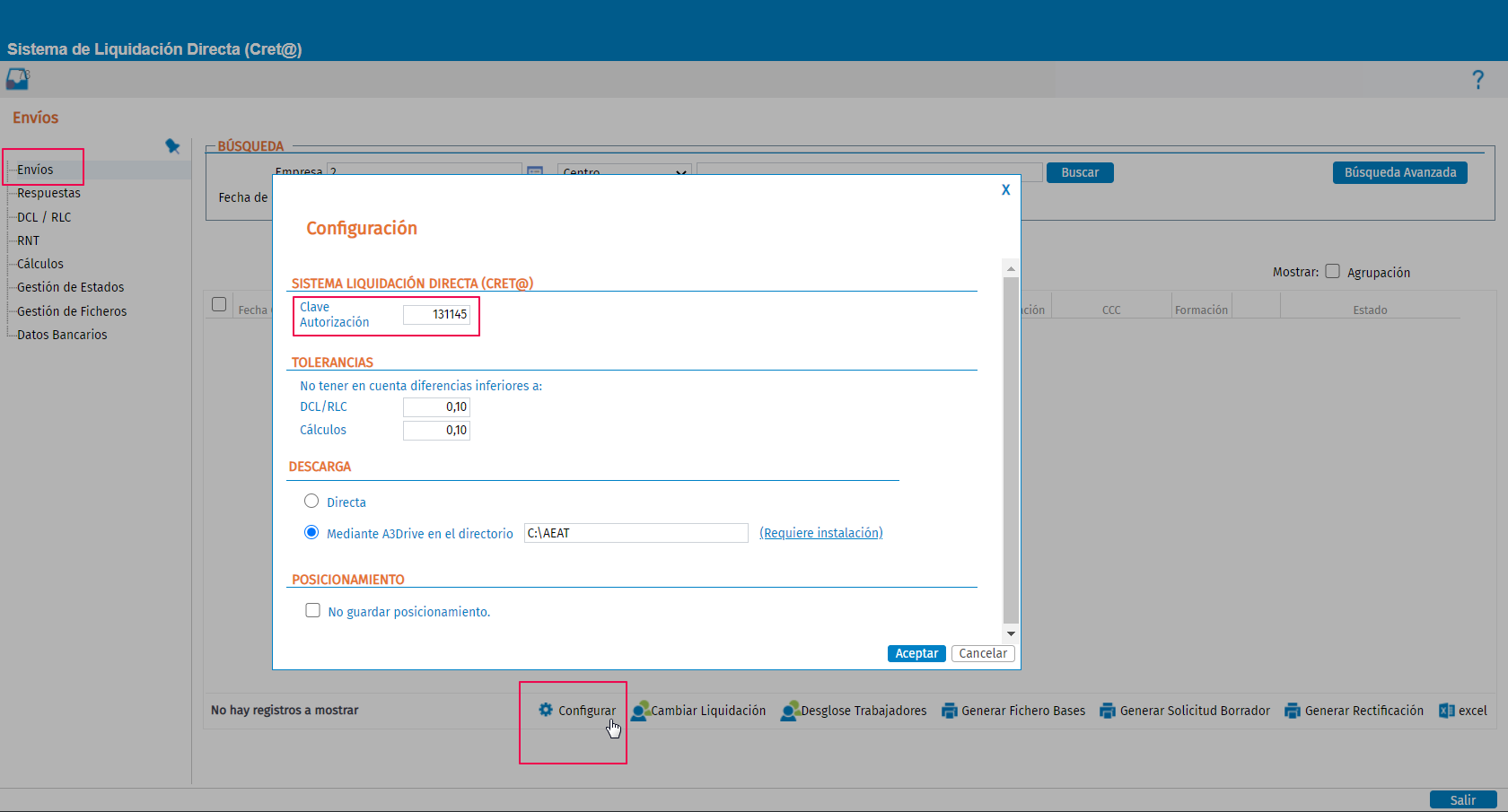The height and width of the screenshot is (812, 1508).
Task: Click the Configurar gear icon
Action: (x=546, y=710)
